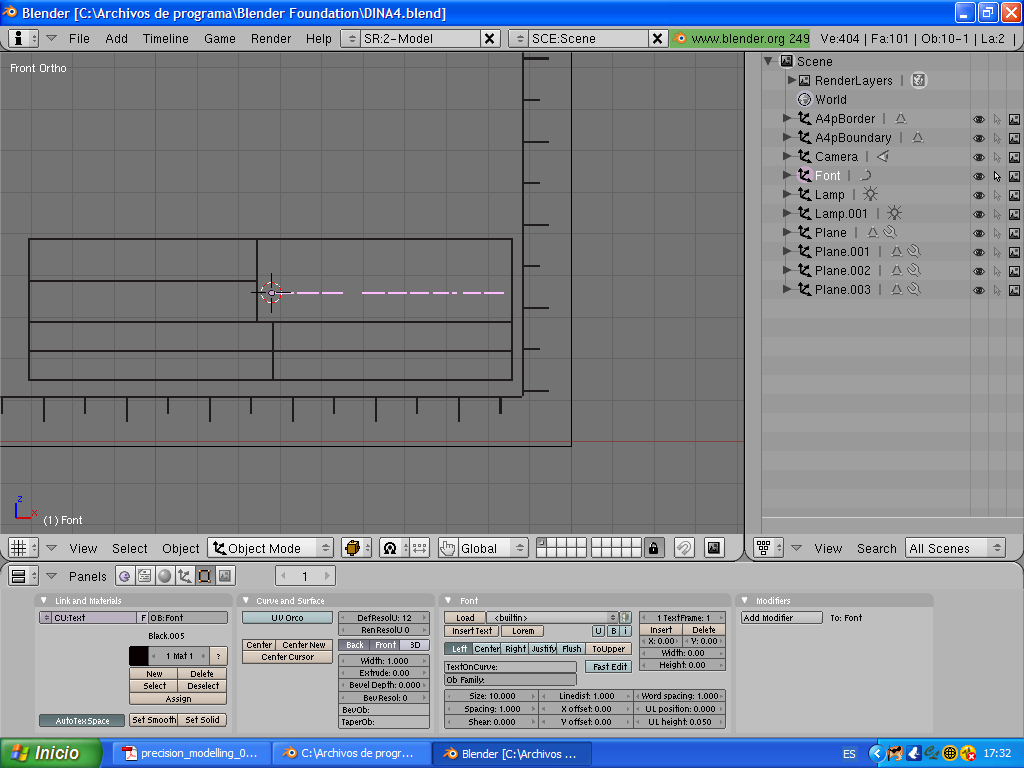Open the Timeline menu
1024x768 pixels.
tap(165, 39)
